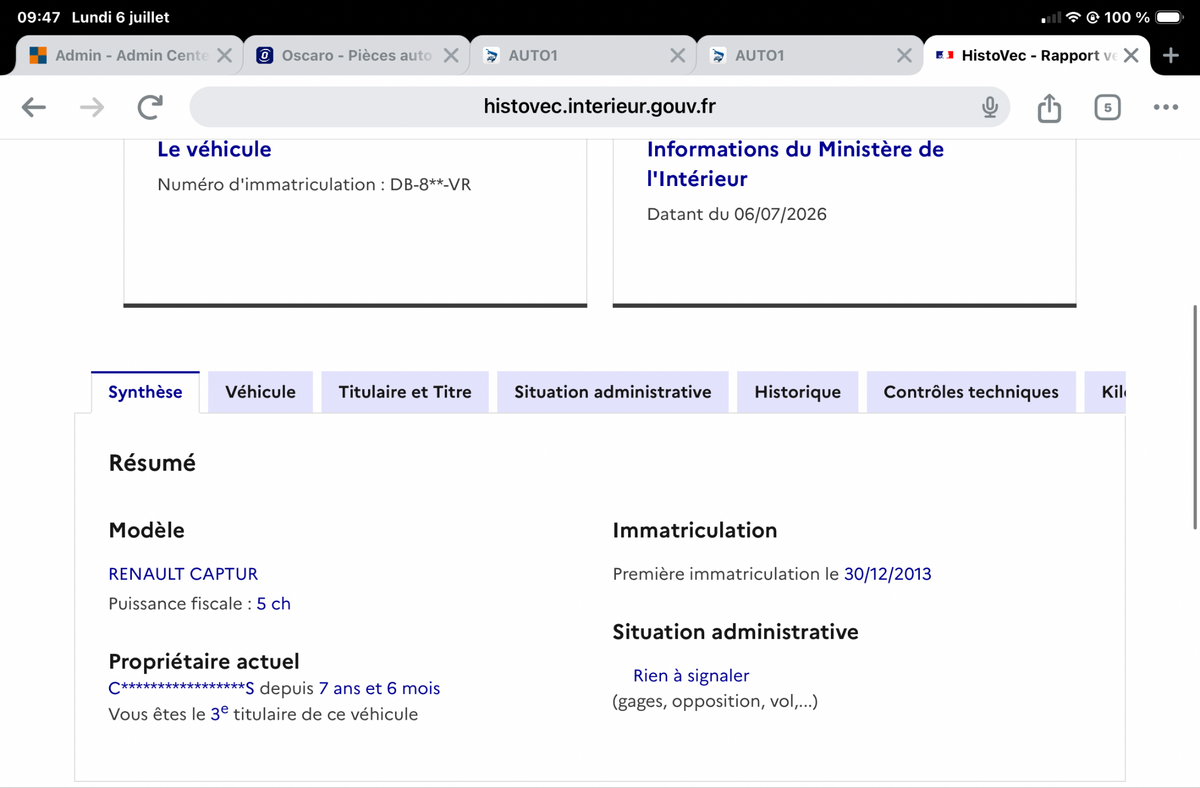Screen dimensions: 1200x788
Task: Tap the forward navigation arrow
Action: point(92,107)
